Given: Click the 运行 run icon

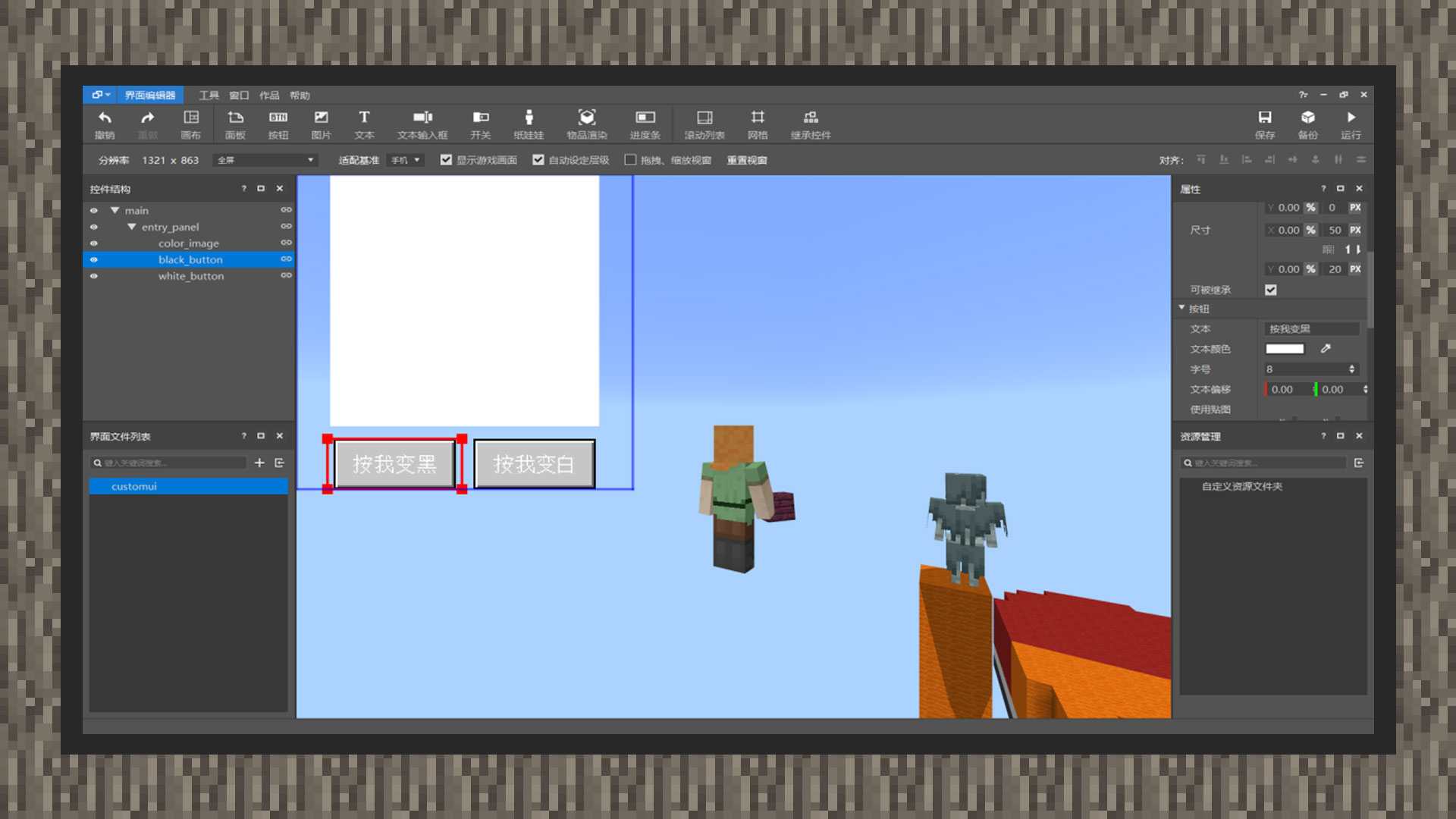Looking at the screenshot, I should pos(1351,118).
